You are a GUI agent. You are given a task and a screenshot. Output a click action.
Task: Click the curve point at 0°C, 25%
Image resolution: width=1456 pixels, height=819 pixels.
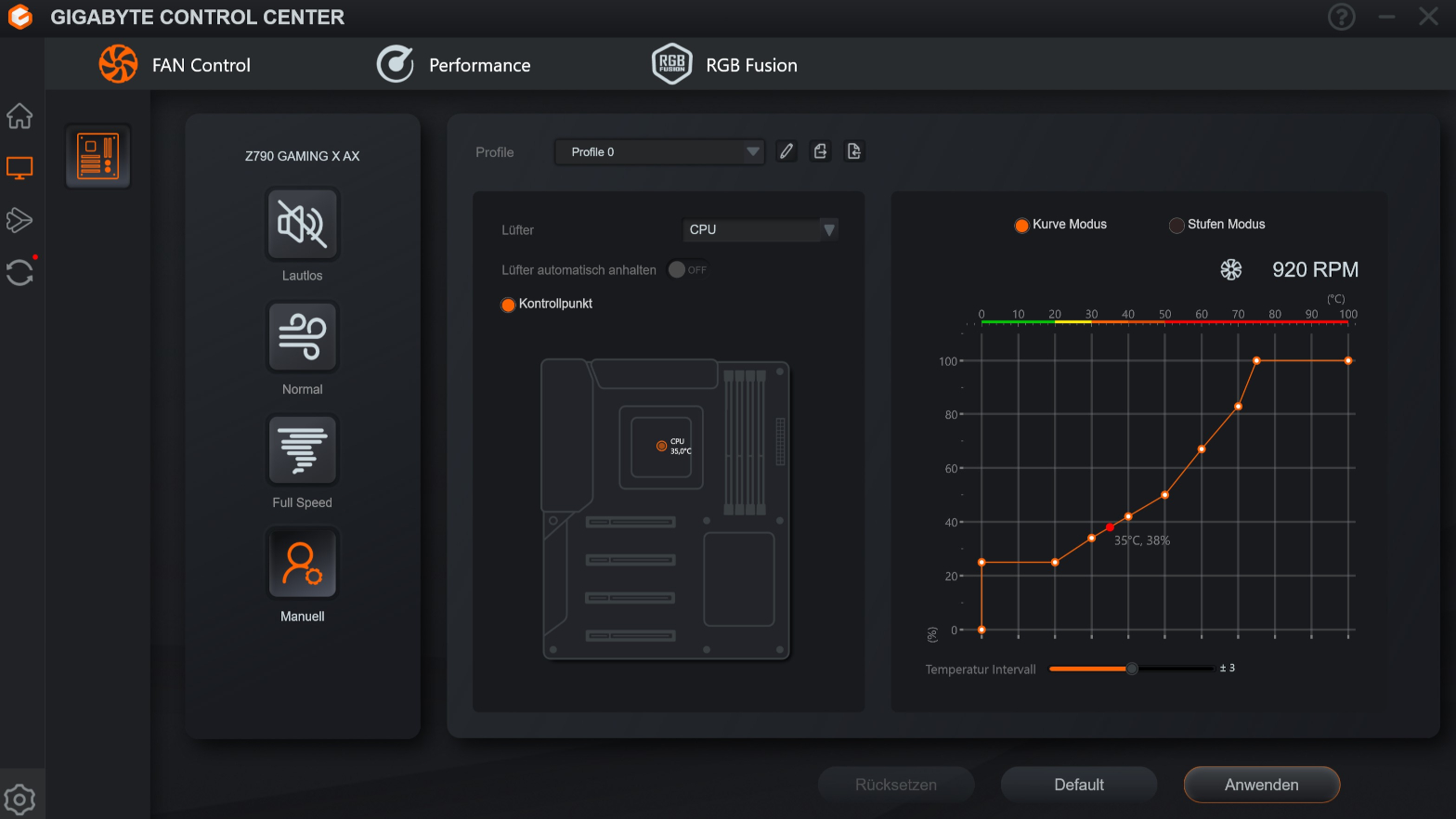pos(981,563)
